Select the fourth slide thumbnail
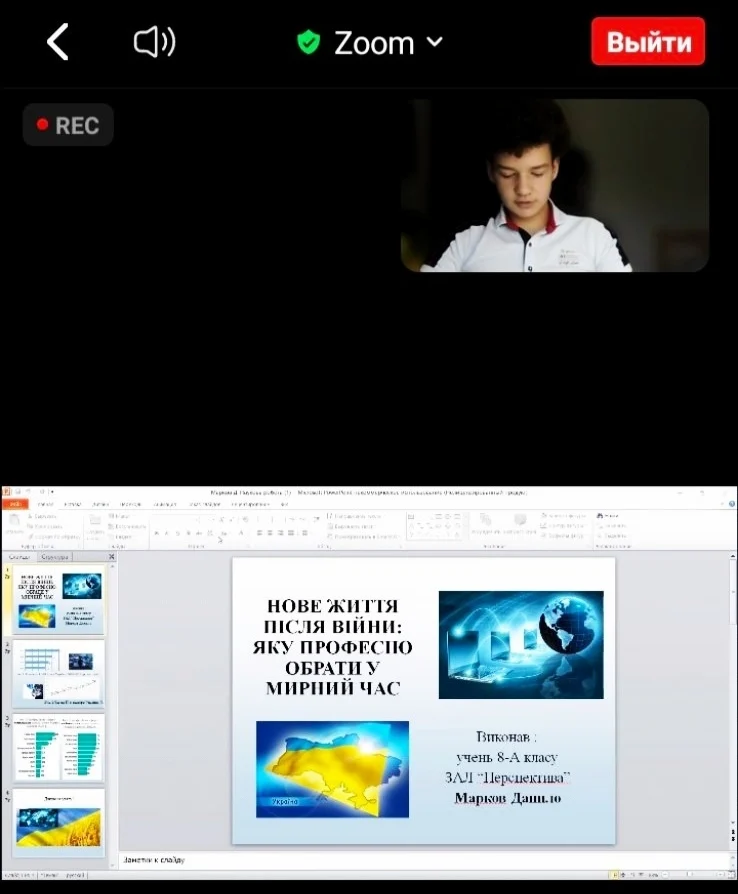738x894 pixels. click(58, 821)
